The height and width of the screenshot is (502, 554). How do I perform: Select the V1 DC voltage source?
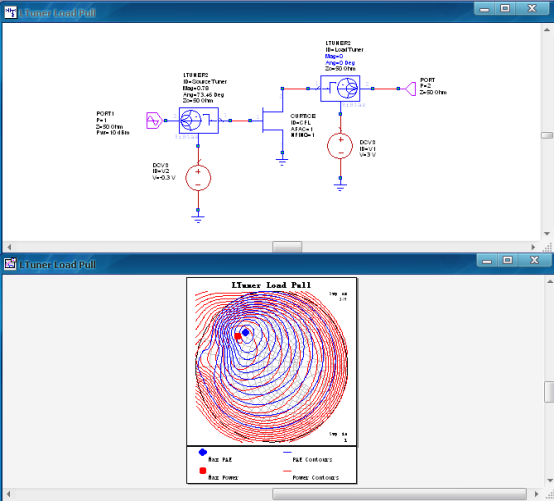pyautogui.click(x=340, y=146)
